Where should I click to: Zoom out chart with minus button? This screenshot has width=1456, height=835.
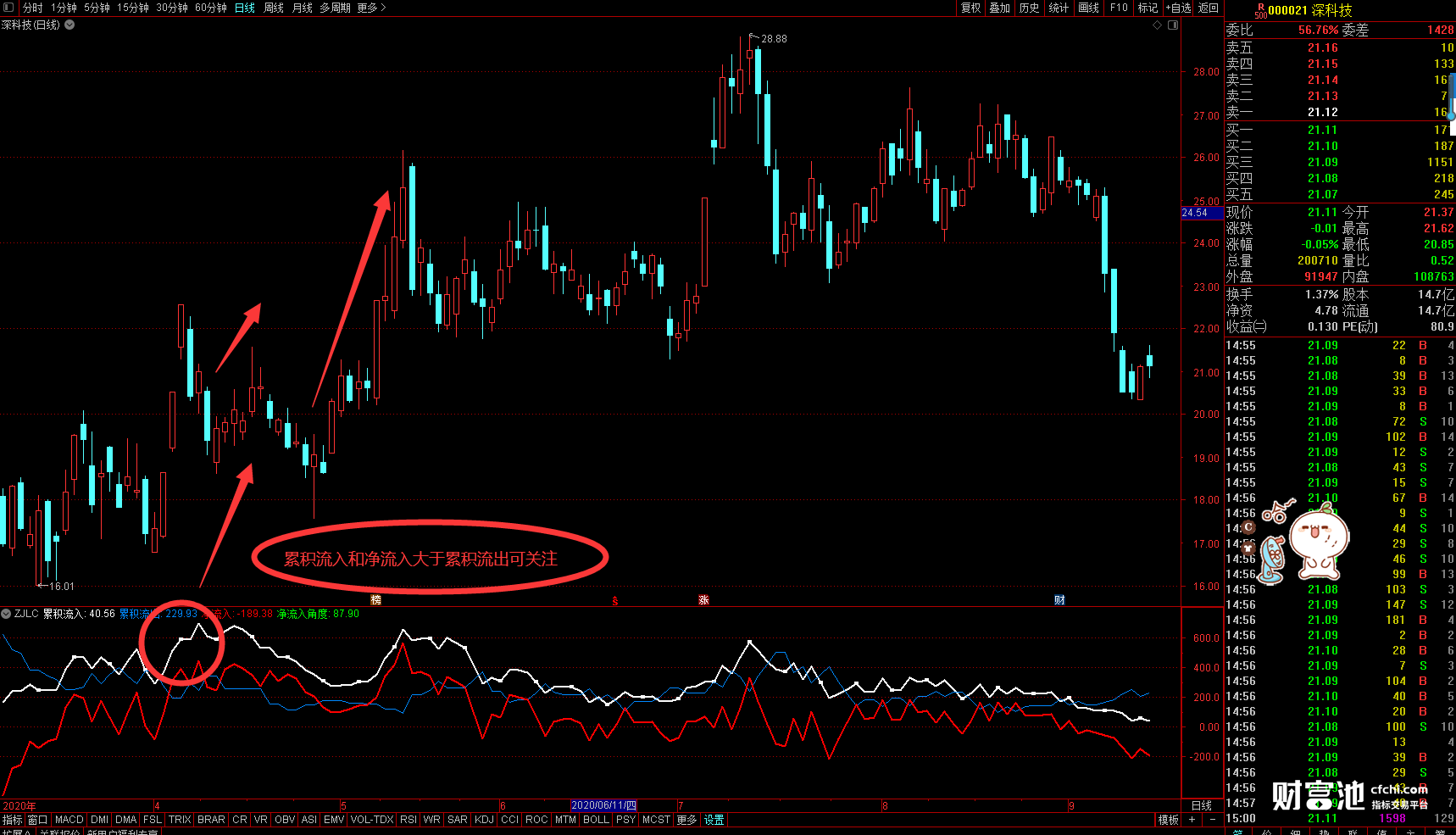1213,820
